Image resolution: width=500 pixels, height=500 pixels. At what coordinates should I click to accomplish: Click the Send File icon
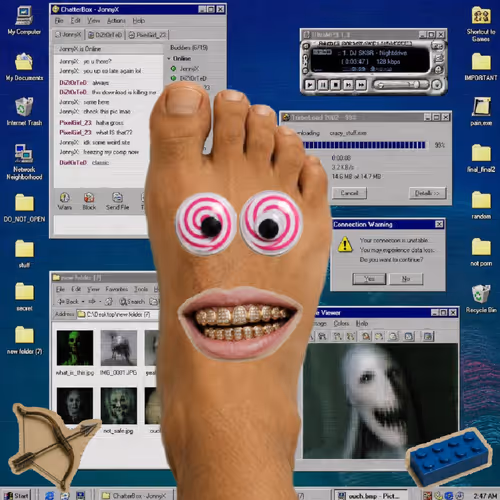(117, 201)
